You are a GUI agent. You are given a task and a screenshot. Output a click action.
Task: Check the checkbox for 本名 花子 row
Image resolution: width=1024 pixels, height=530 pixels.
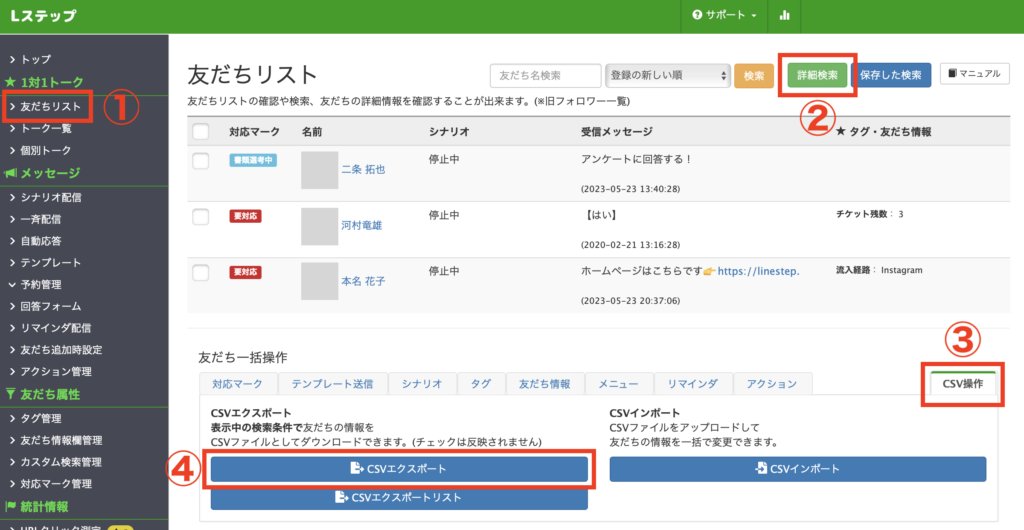pyautogui.click(x=201, y=271)
